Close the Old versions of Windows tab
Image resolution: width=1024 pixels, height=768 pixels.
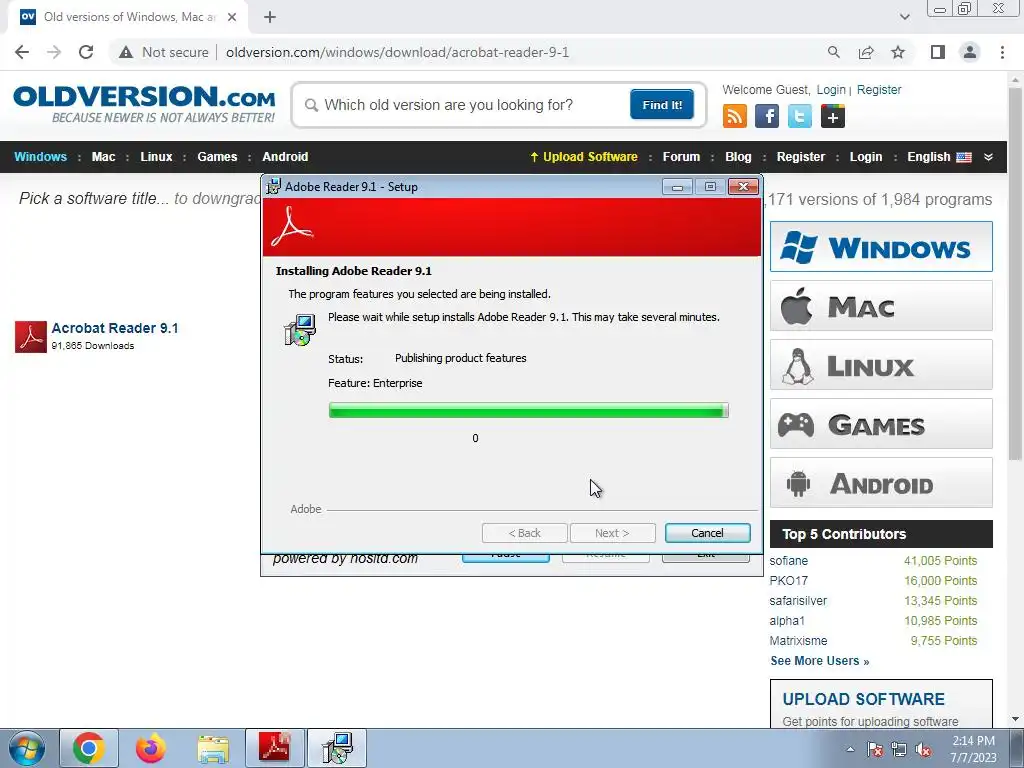point(232,17)
